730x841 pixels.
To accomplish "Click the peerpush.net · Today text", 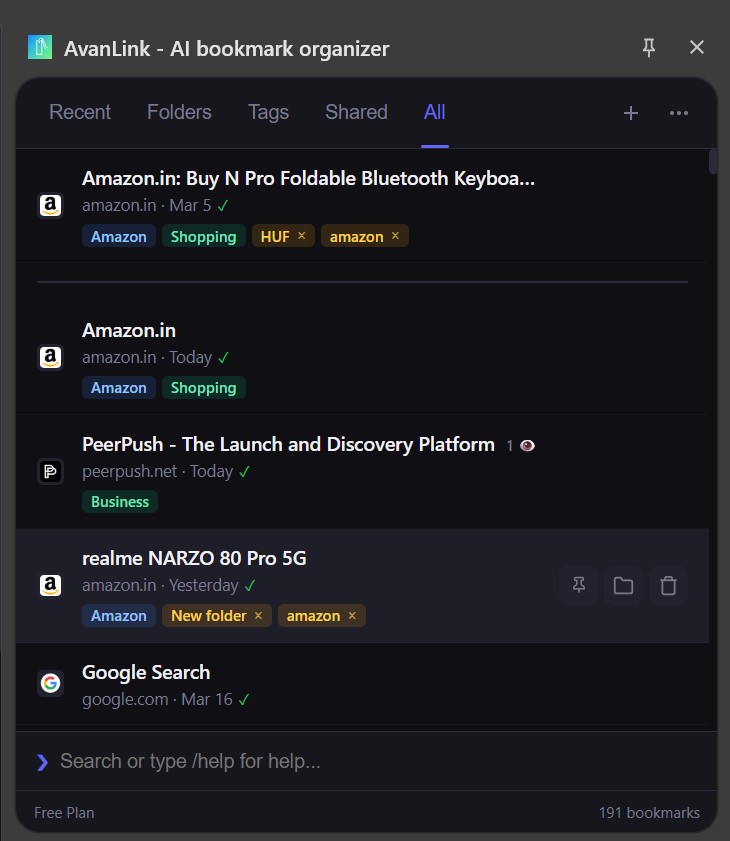I will coord(158,471).
